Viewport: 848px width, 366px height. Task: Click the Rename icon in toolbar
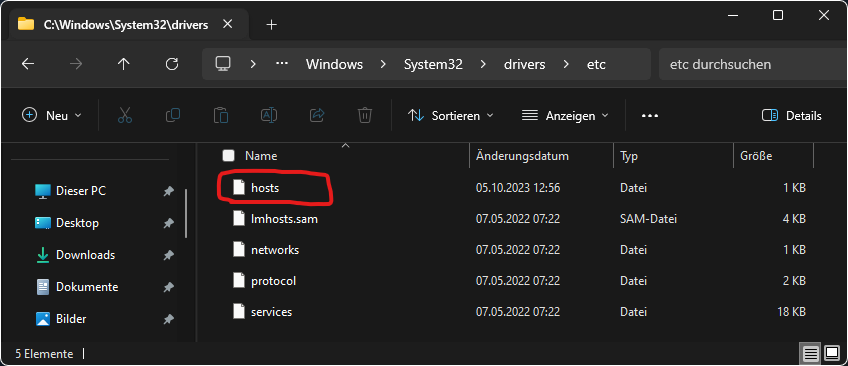coord(269,115)
